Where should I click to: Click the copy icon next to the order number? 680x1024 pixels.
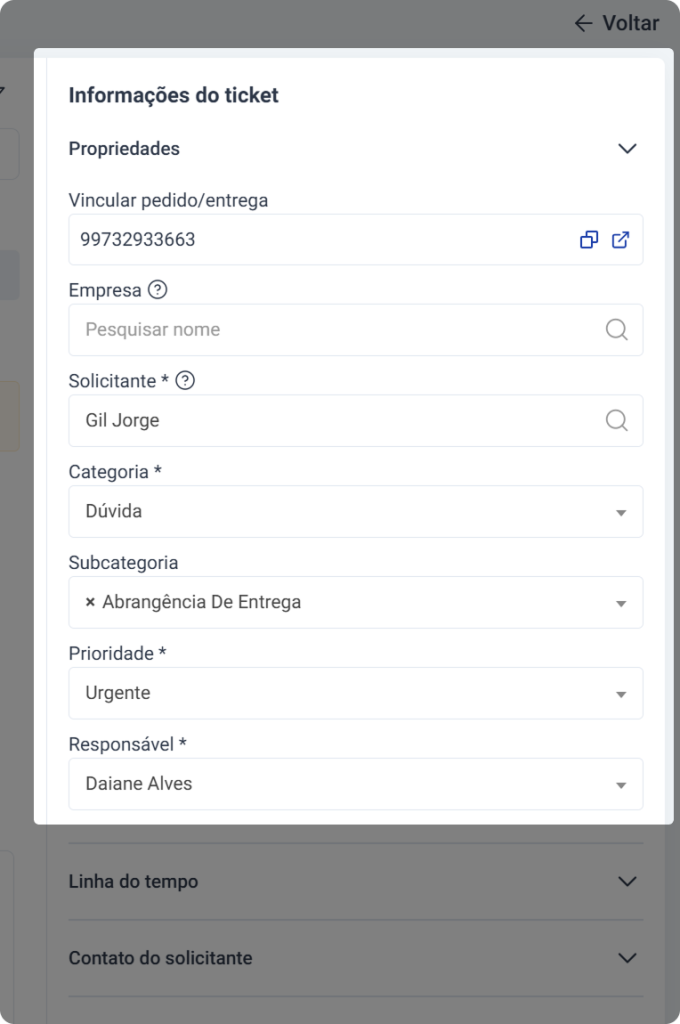tap(589, 240)
